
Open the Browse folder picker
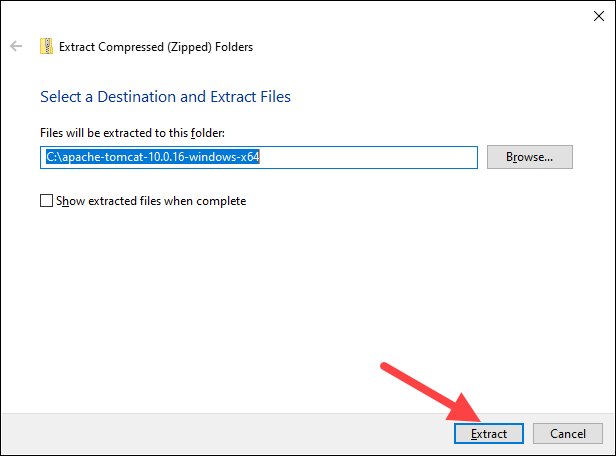pyautogui.click(x=529, y=157)
